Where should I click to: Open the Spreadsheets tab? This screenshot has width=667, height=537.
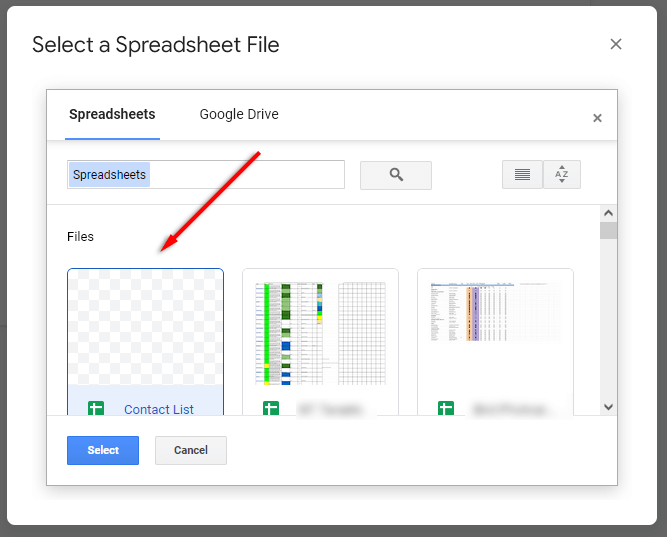[112, 115]
